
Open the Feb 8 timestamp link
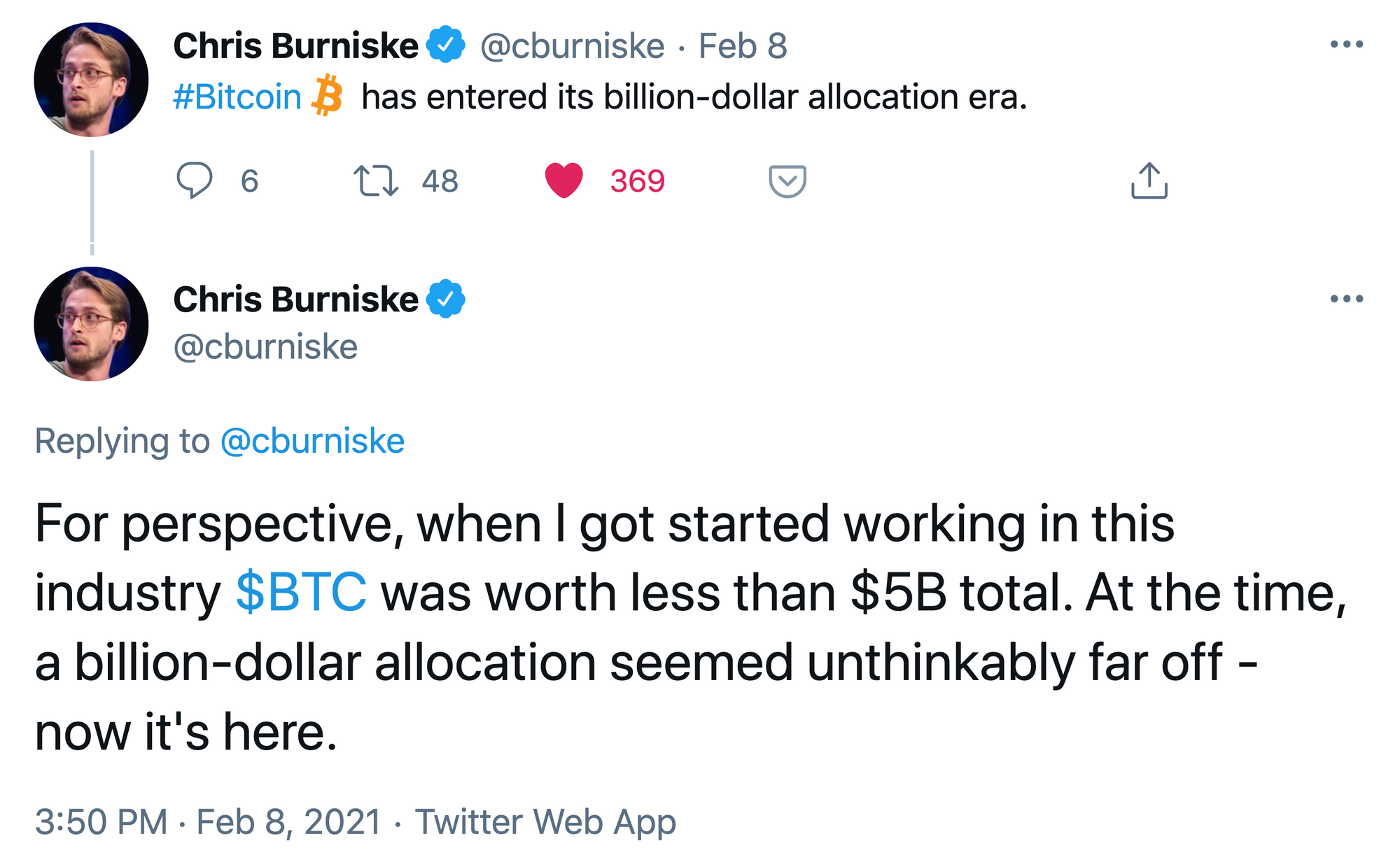pyautogui.click(x=743, y=46)
